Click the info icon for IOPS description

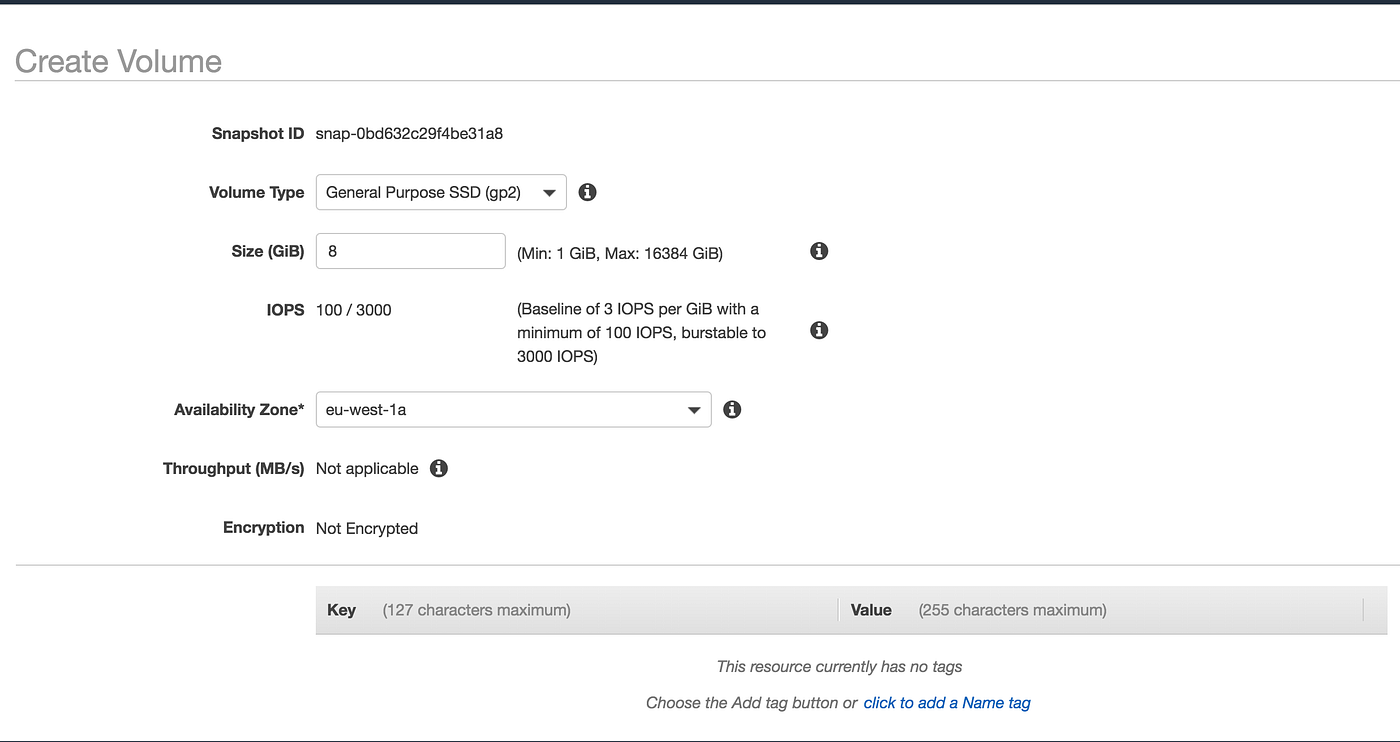click(x=819, y=330)
